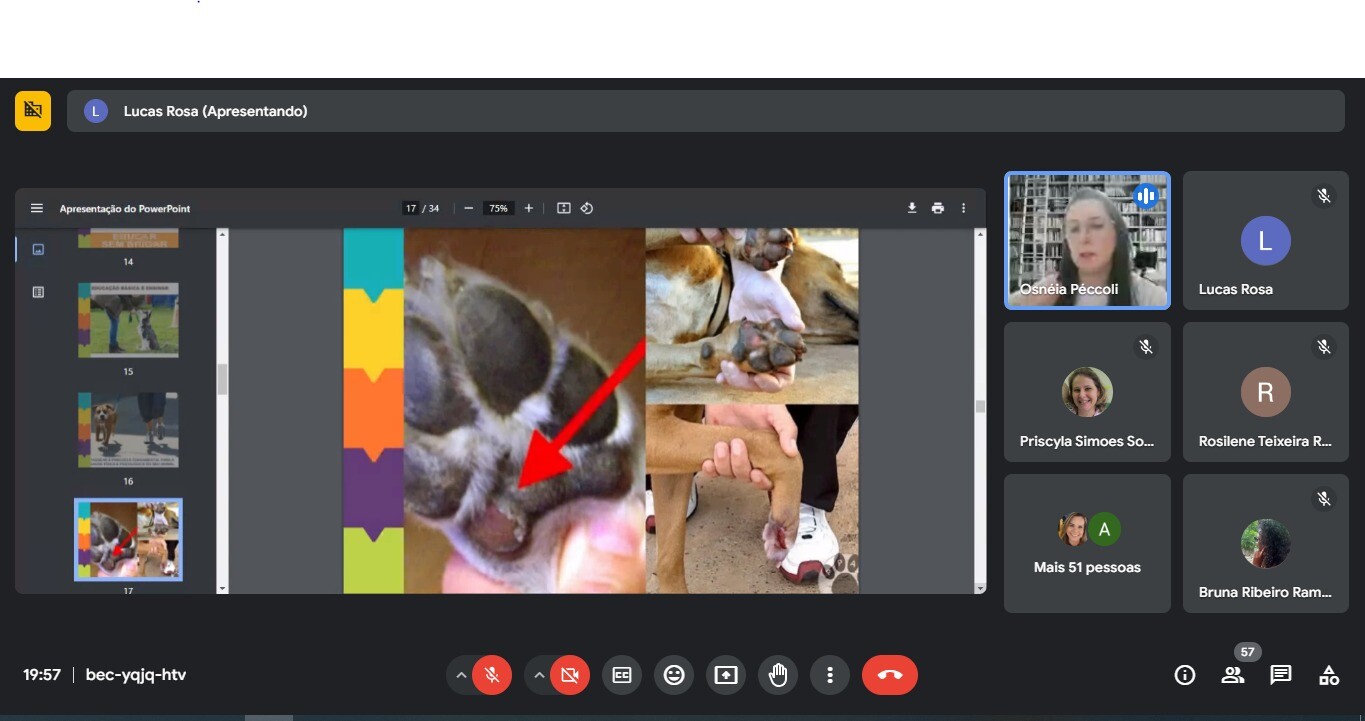The height and width of the screenshot is (721, 1365).
Task: Open the present screen option
Action: pyautogui.click(x=726, y=675)
